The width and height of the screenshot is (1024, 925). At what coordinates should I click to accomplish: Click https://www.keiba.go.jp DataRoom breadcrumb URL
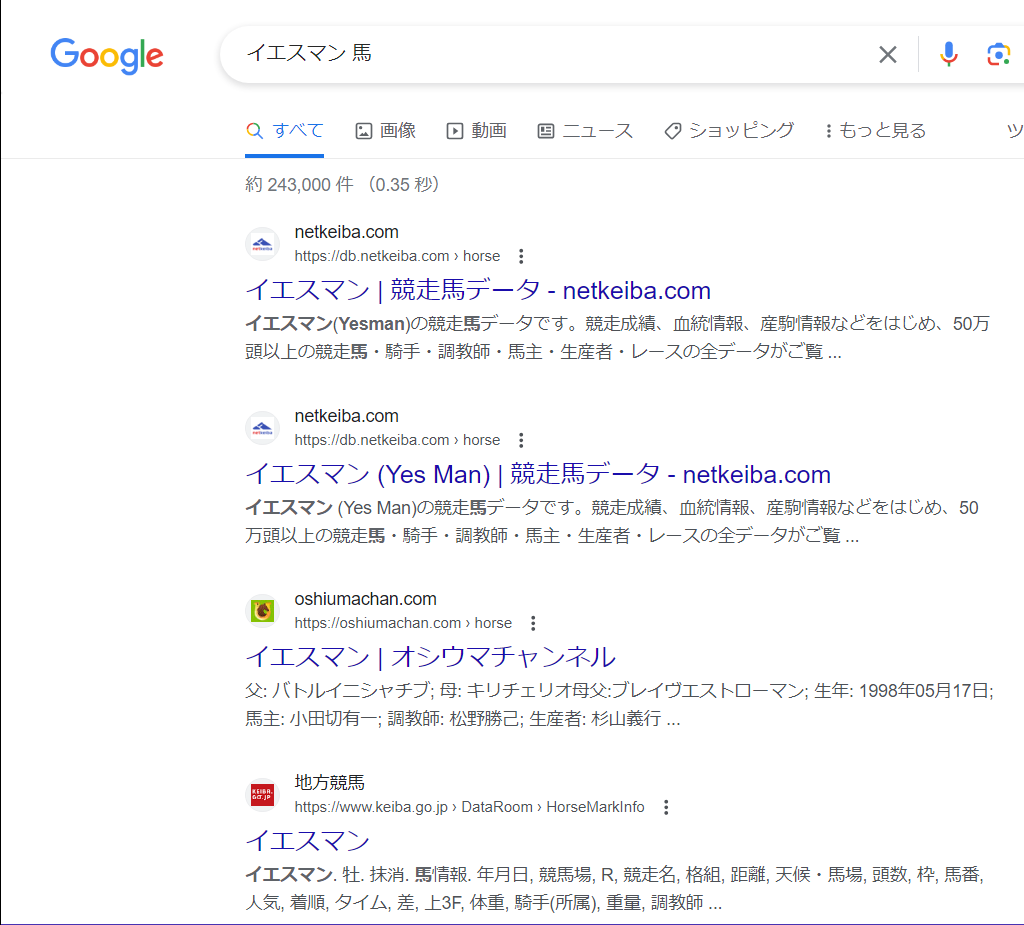pos(469,807)
